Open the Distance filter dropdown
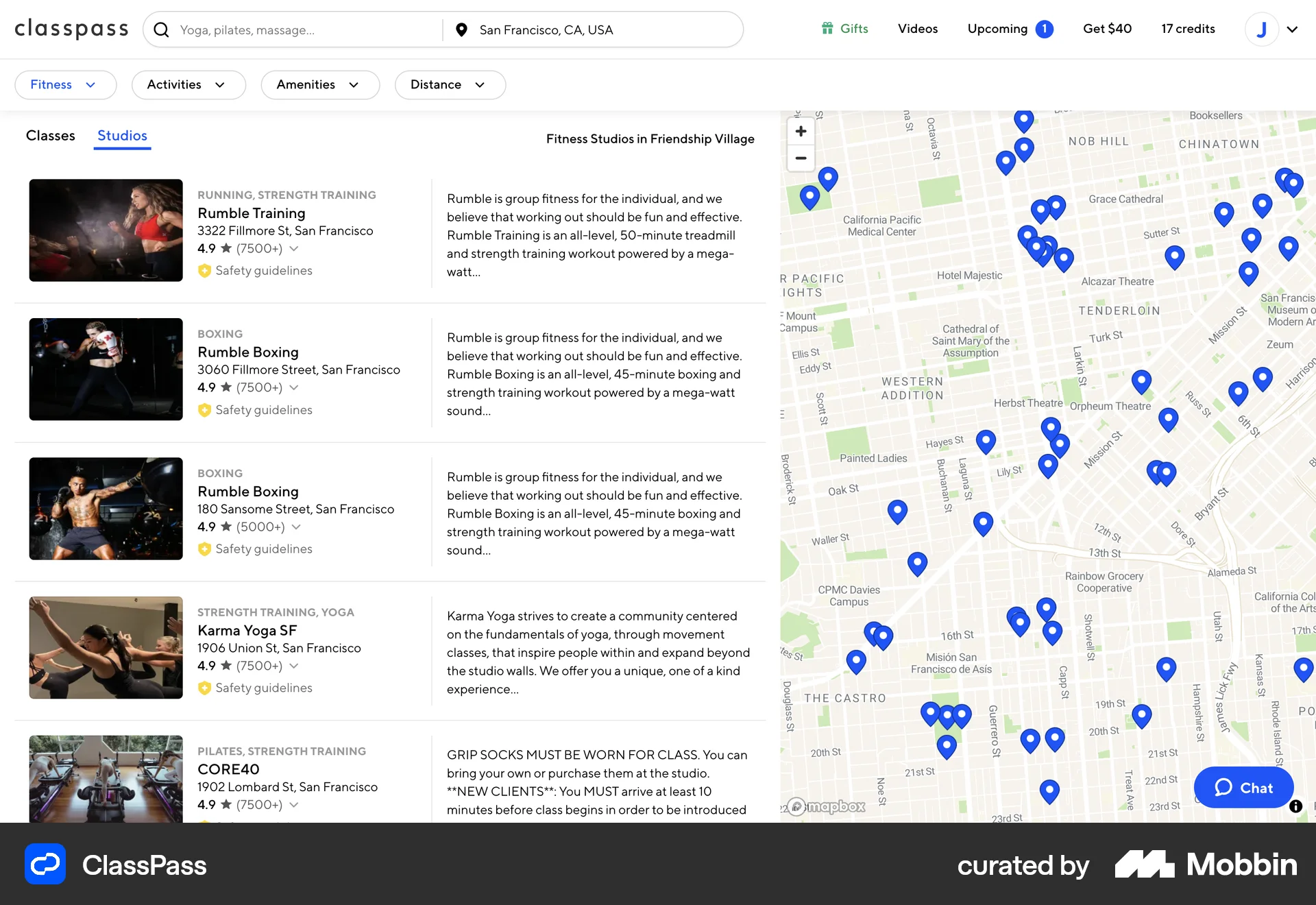 [x=450, y=84]
